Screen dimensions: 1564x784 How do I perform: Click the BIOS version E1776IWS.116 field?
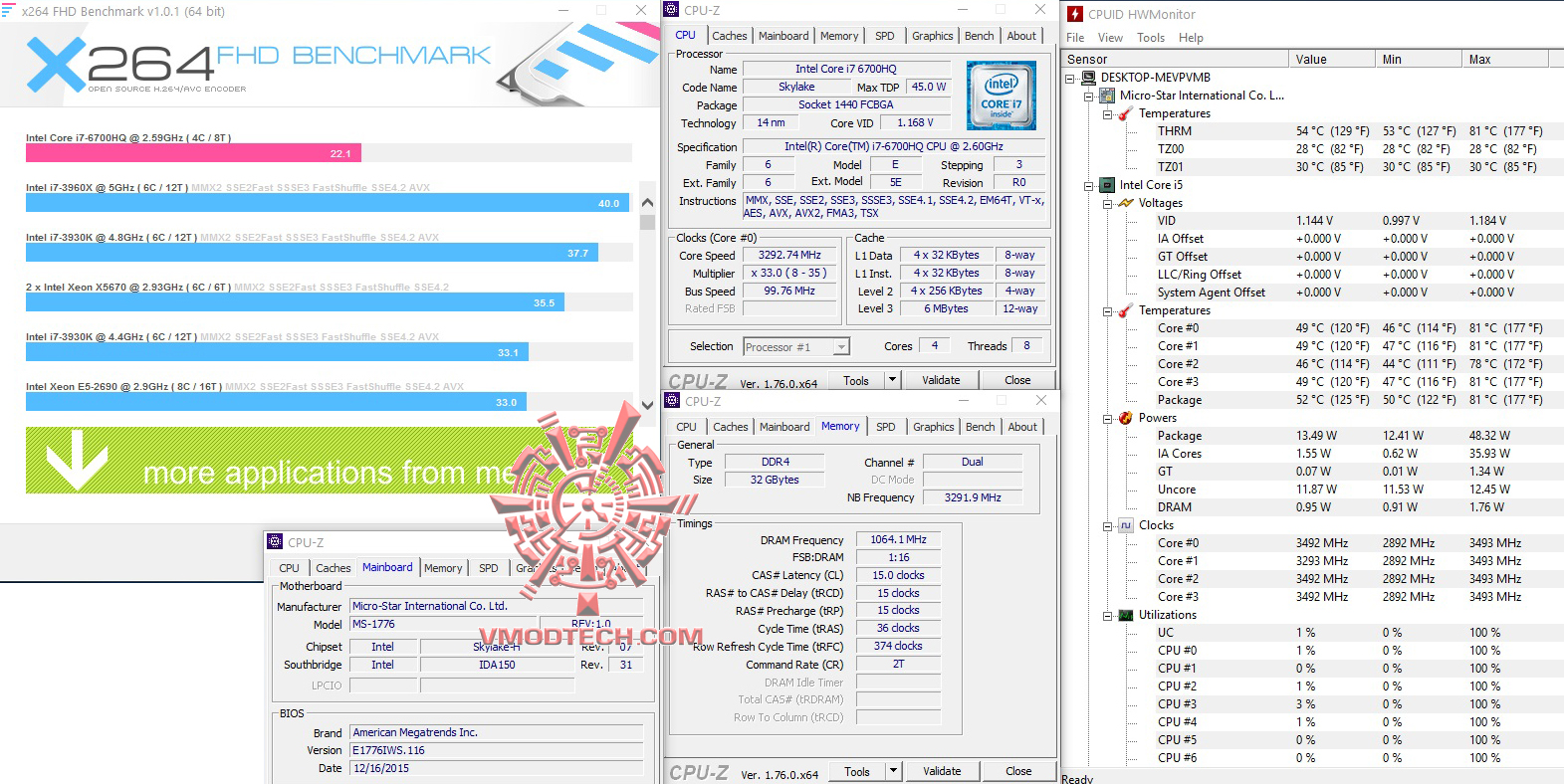pos(496,750)
